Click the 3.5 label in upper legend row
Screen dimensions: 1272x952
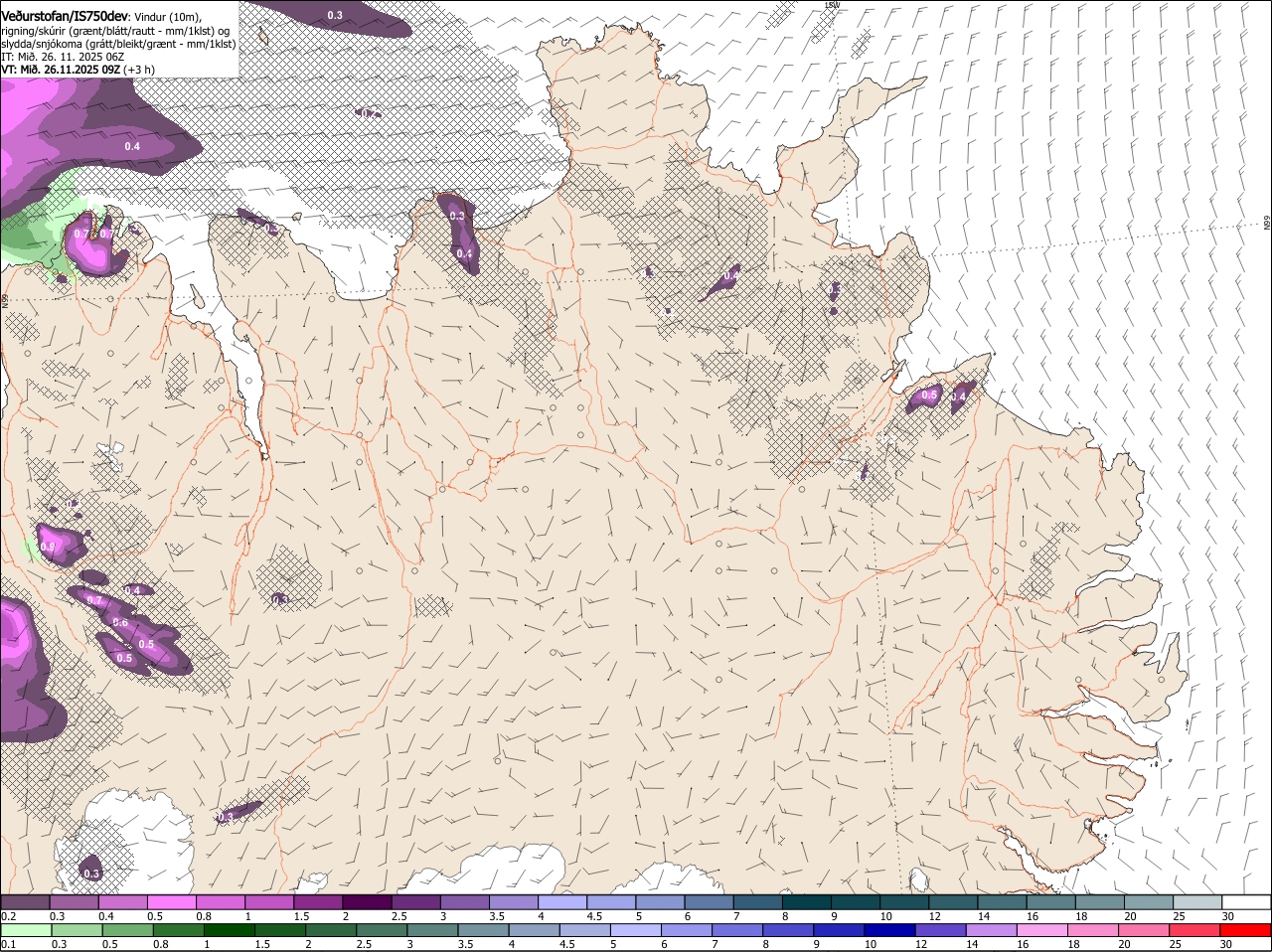coord(497,916)
